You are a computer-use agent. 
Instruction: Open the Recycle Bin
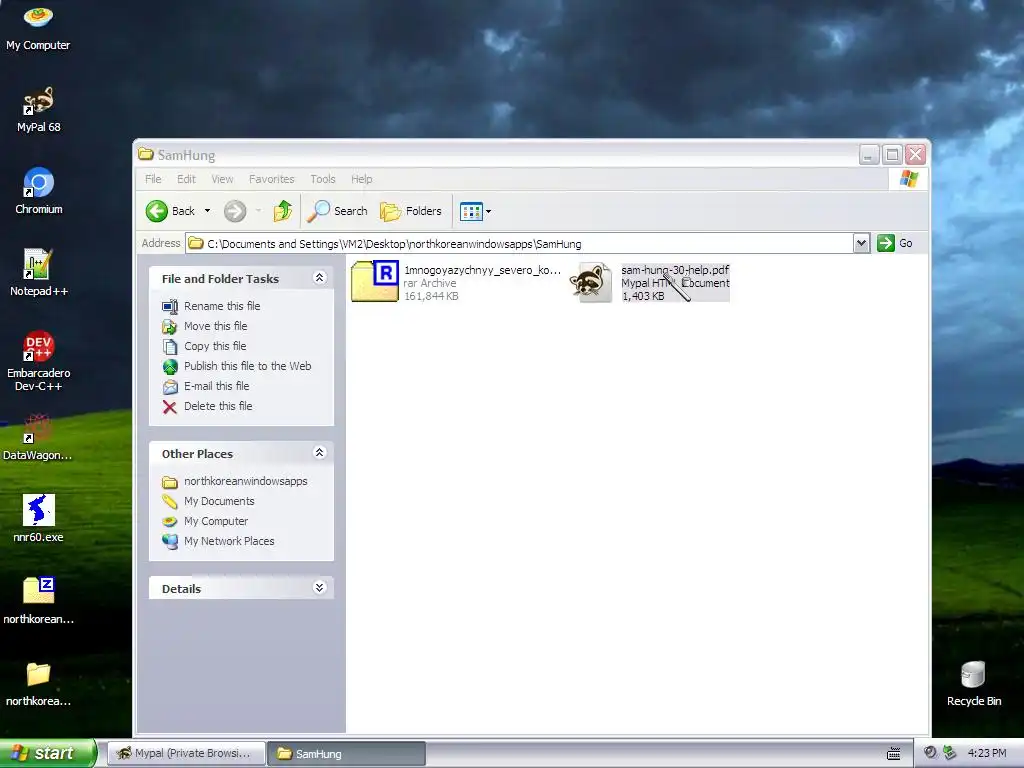coord(973,683)
